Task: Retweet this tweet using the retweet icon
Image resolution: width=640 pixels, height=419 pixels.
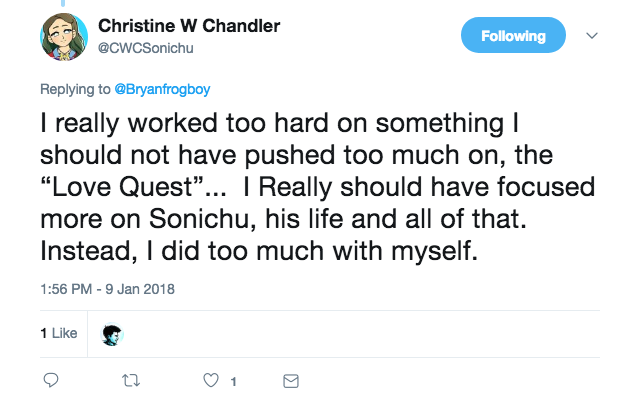Action: coord(131,381)
